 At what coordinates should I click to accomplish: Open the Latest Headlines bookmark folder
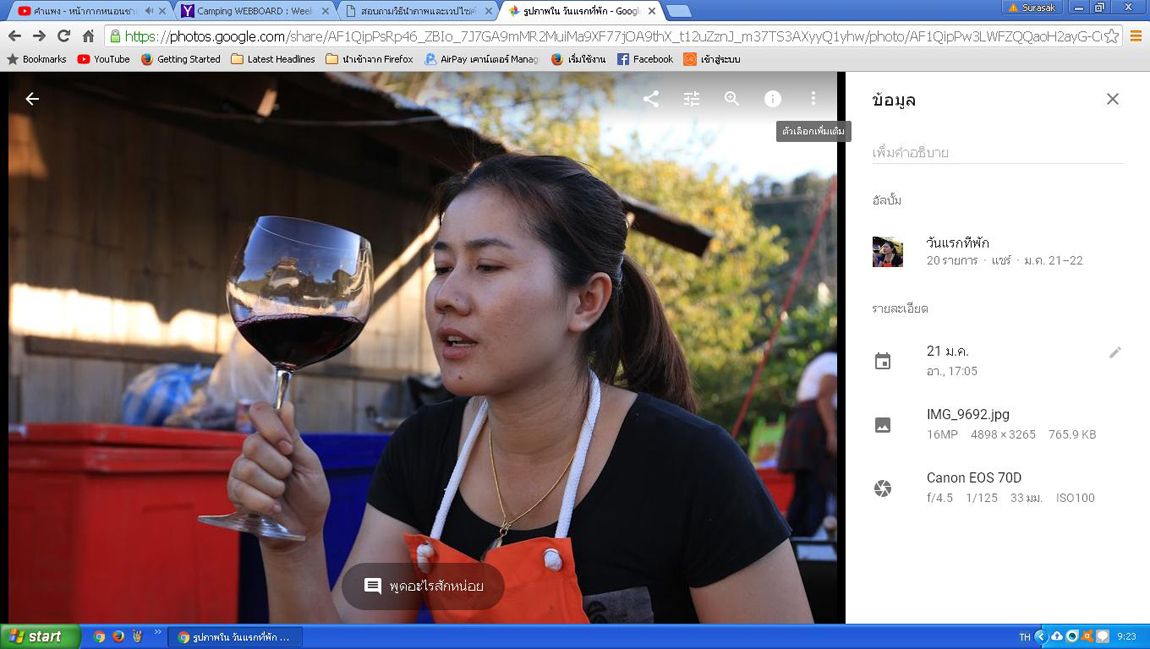273,59
